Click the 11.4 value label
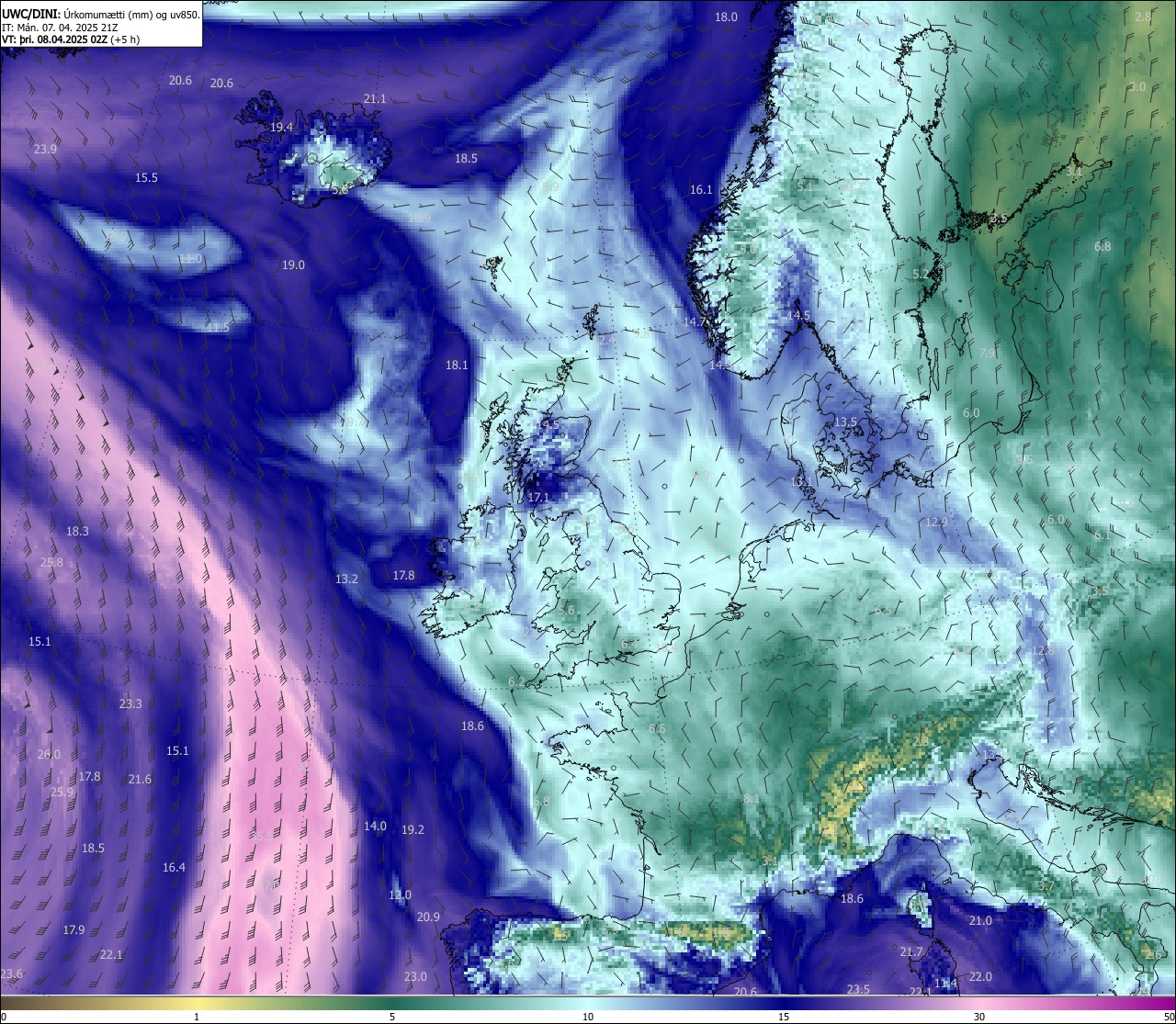The image size is (1176, 1024). tap(945, 983)
